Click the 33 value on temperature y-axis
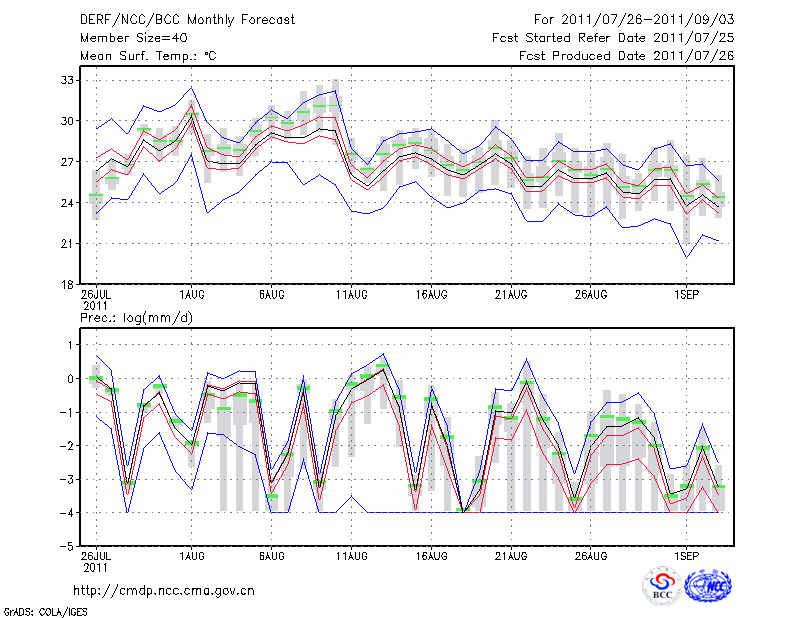The image size is (800, 618). point(68,79)
